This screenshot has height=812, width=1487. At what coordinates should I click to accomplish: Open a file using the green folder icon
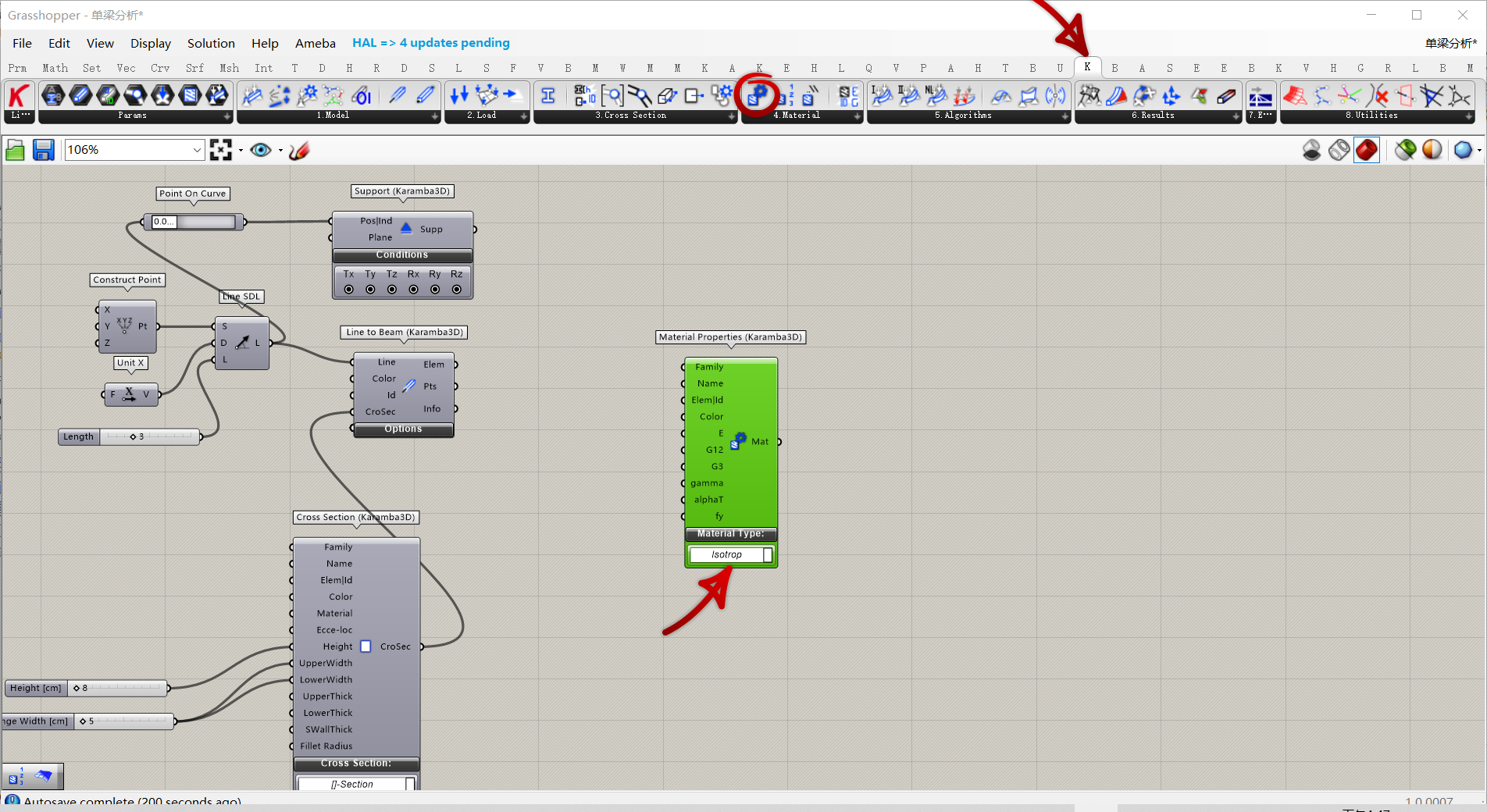(x=15, y=150)
